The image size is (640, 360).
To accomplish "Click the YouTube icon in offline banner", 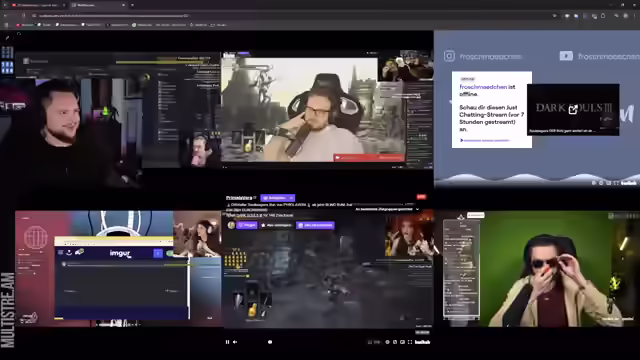I will [x=566, y=56].
